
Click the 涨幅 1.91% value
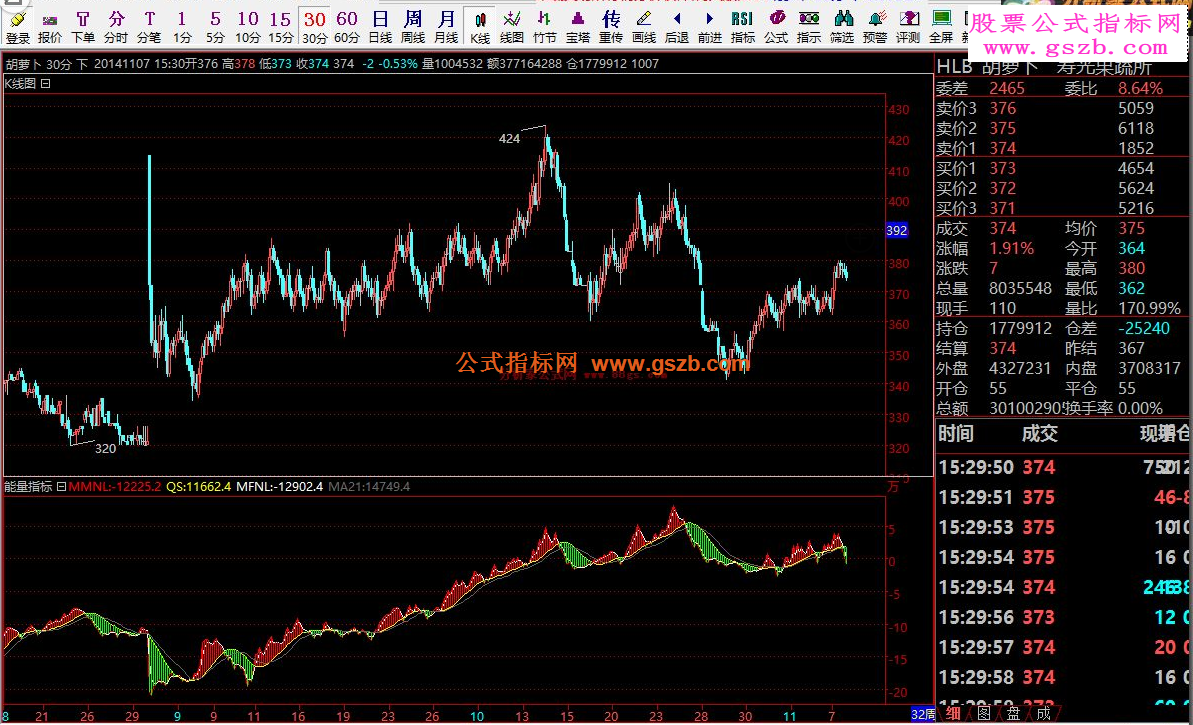point(1011,248)
